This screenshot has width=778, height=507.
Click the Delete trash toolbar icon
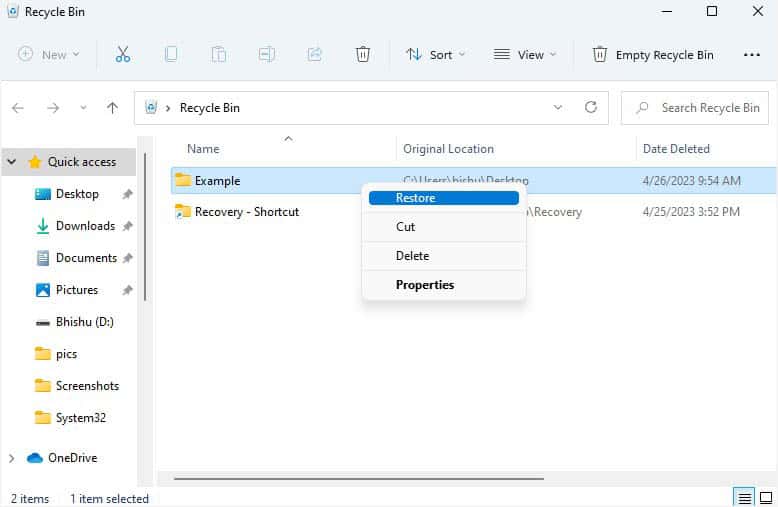[x=363, y=54]
